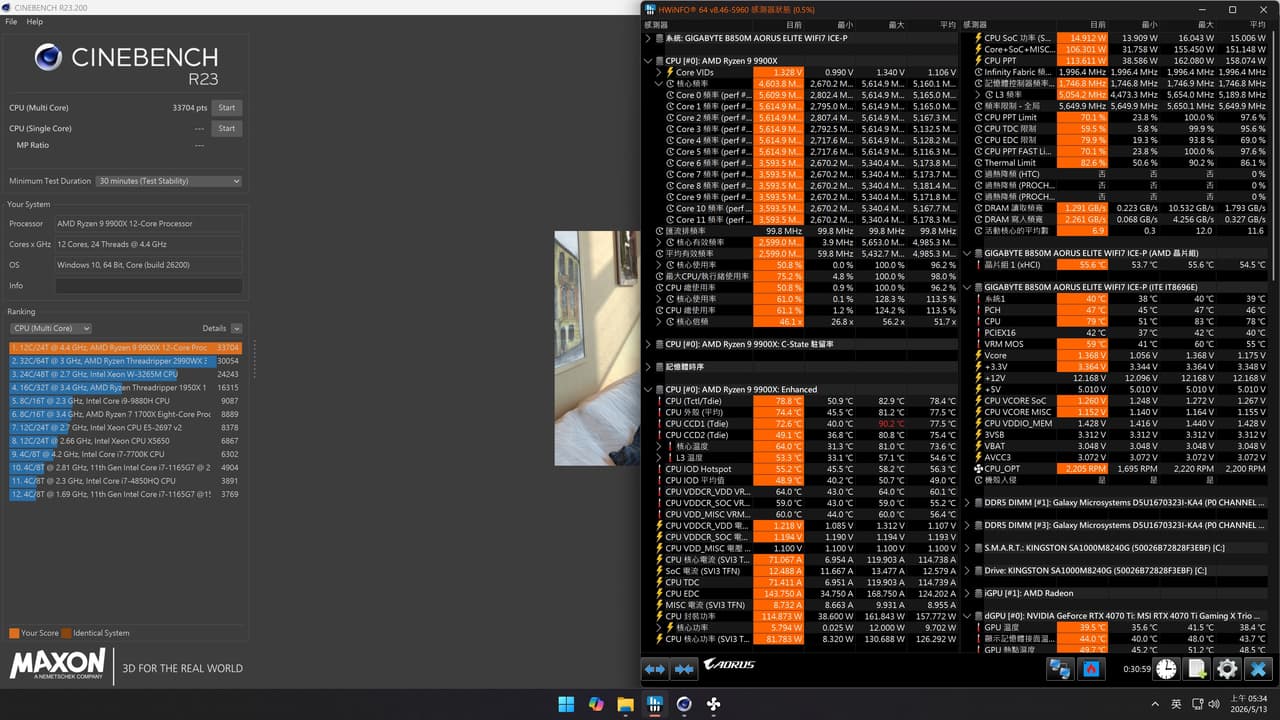Click the HWiNFO save log file icon

click(1196, 668)
